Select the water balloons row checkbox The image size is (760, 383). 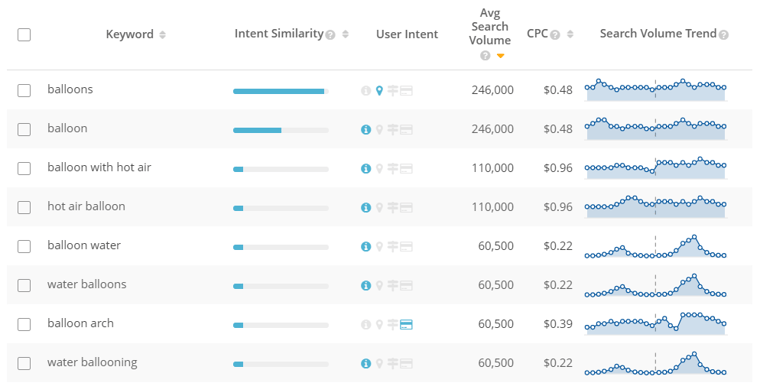24,285
